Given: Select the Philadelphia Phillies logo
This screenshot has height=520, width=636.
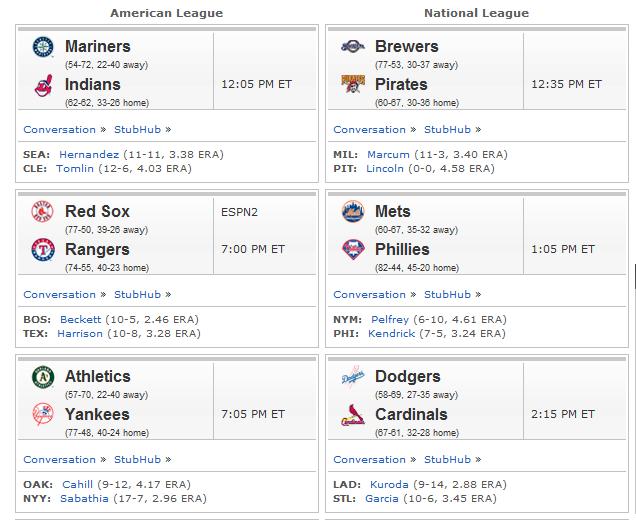Looking at the screenshot, I should [x=353, y=249].
